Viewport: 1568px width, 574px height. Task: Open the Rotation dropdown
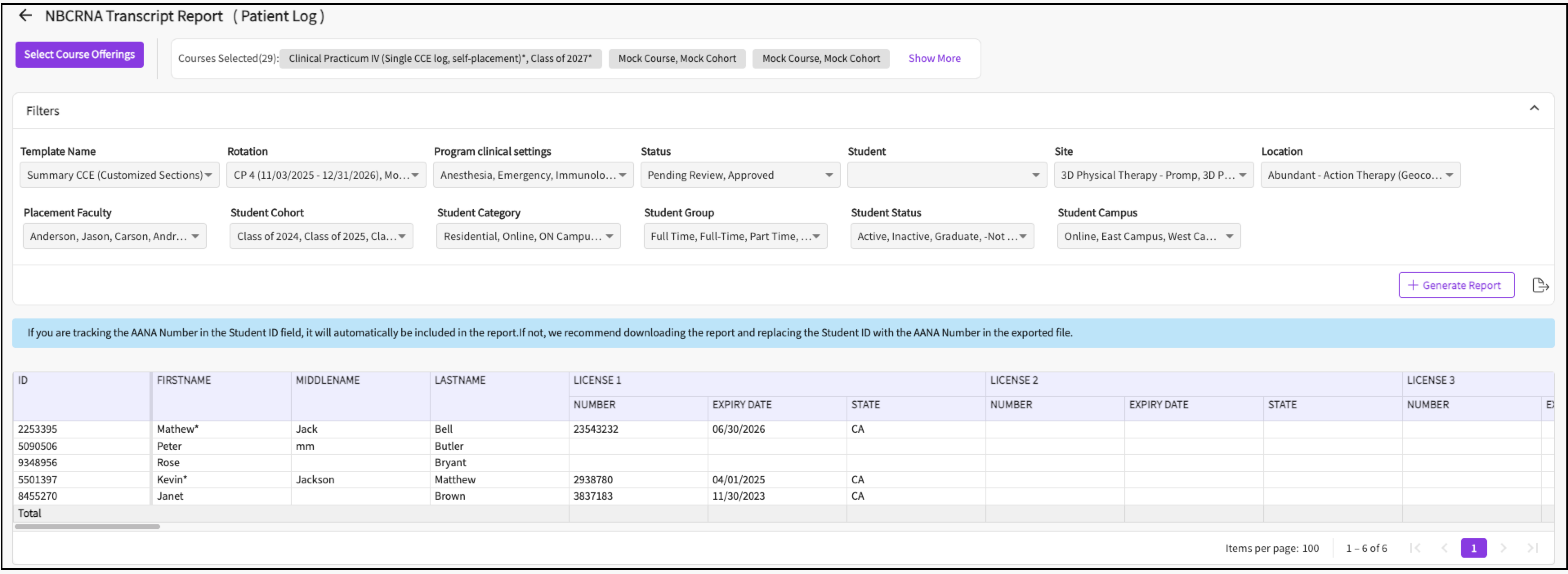pyautogui.click(x=326, y=175)
